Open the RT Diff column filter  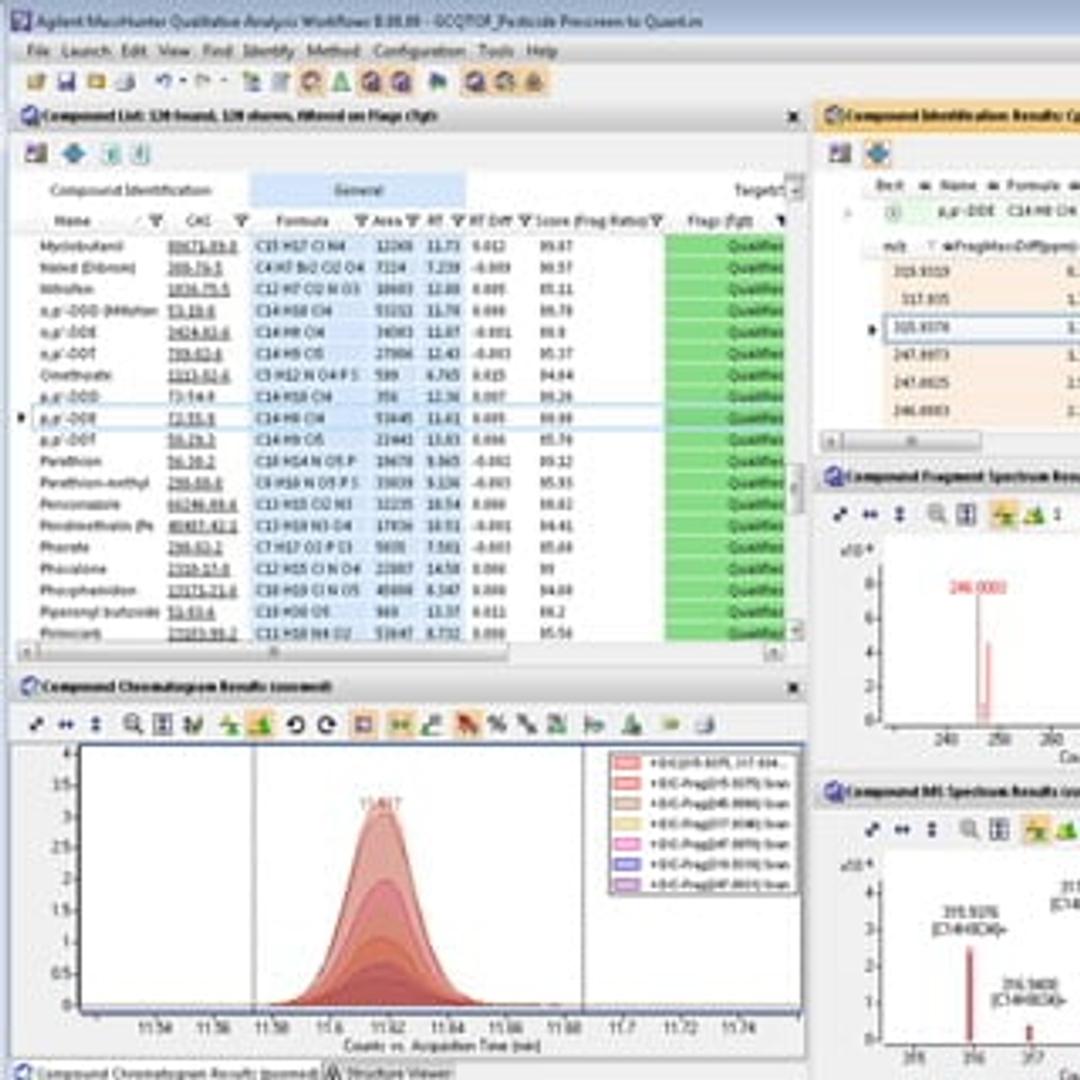(x=526, y=221)
